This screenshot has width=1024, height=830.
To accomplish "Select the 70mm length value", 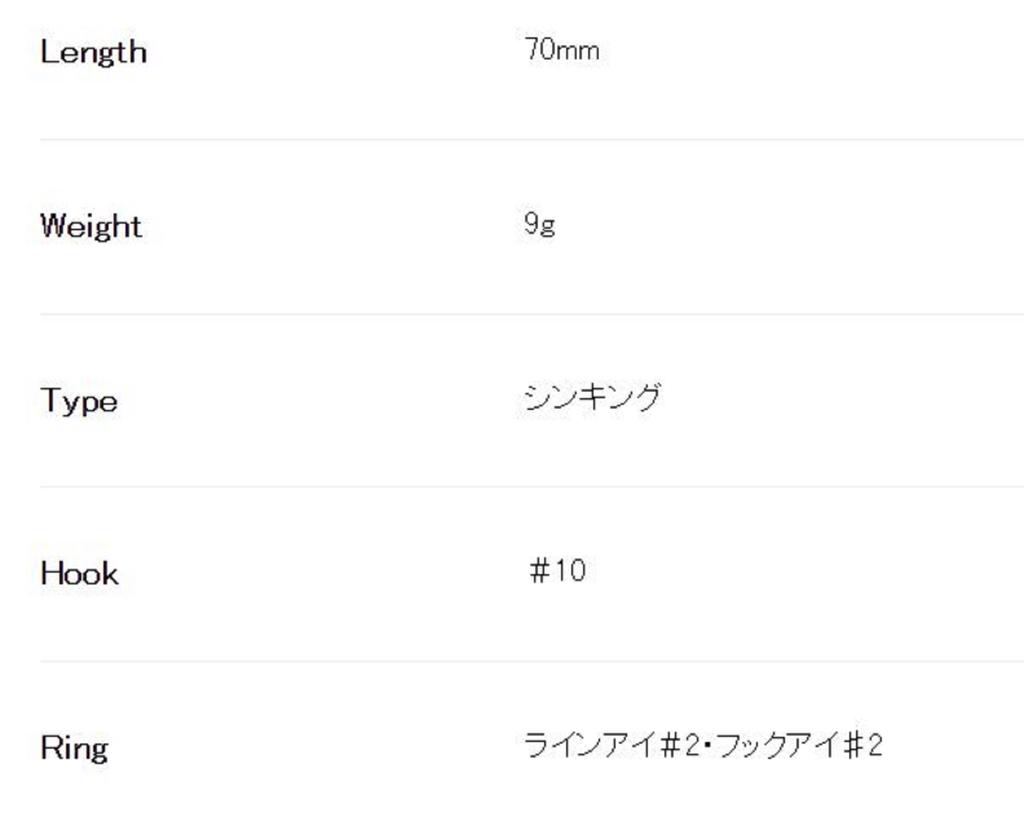I will coord(561,50).
